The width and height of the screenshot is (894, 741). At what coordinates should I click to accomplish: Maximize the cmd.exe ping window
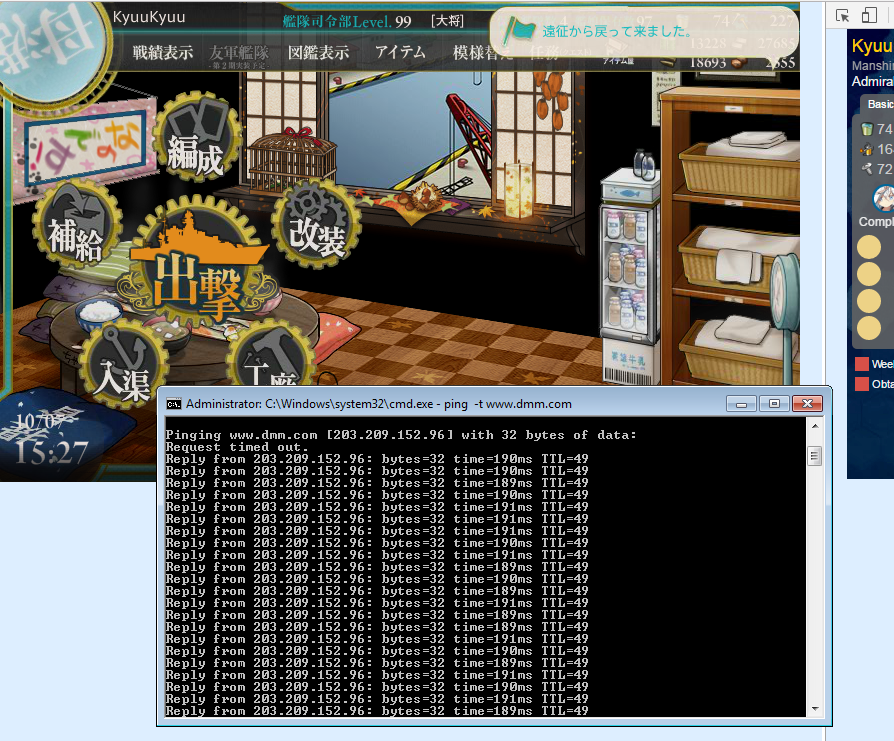click(x=774, y=404)
